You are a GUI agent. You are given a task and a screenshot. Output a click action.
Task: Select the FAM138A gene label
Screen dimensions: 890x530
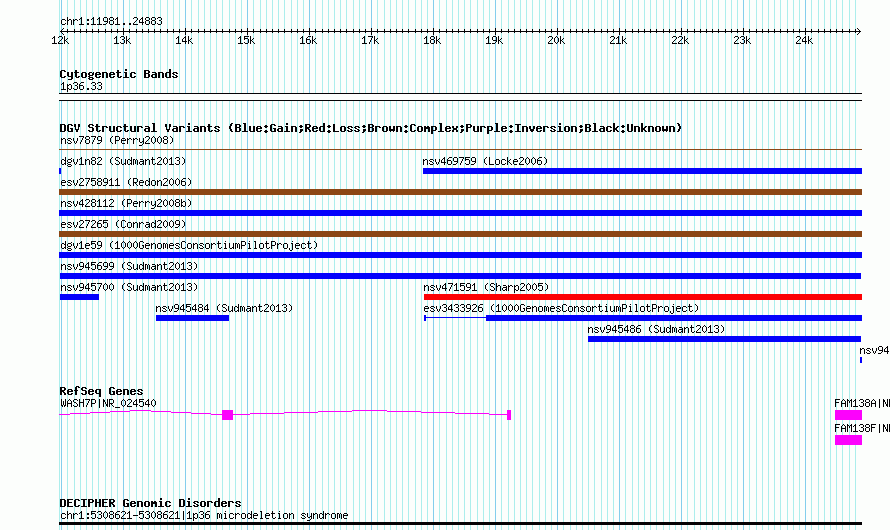click(862, 403)
